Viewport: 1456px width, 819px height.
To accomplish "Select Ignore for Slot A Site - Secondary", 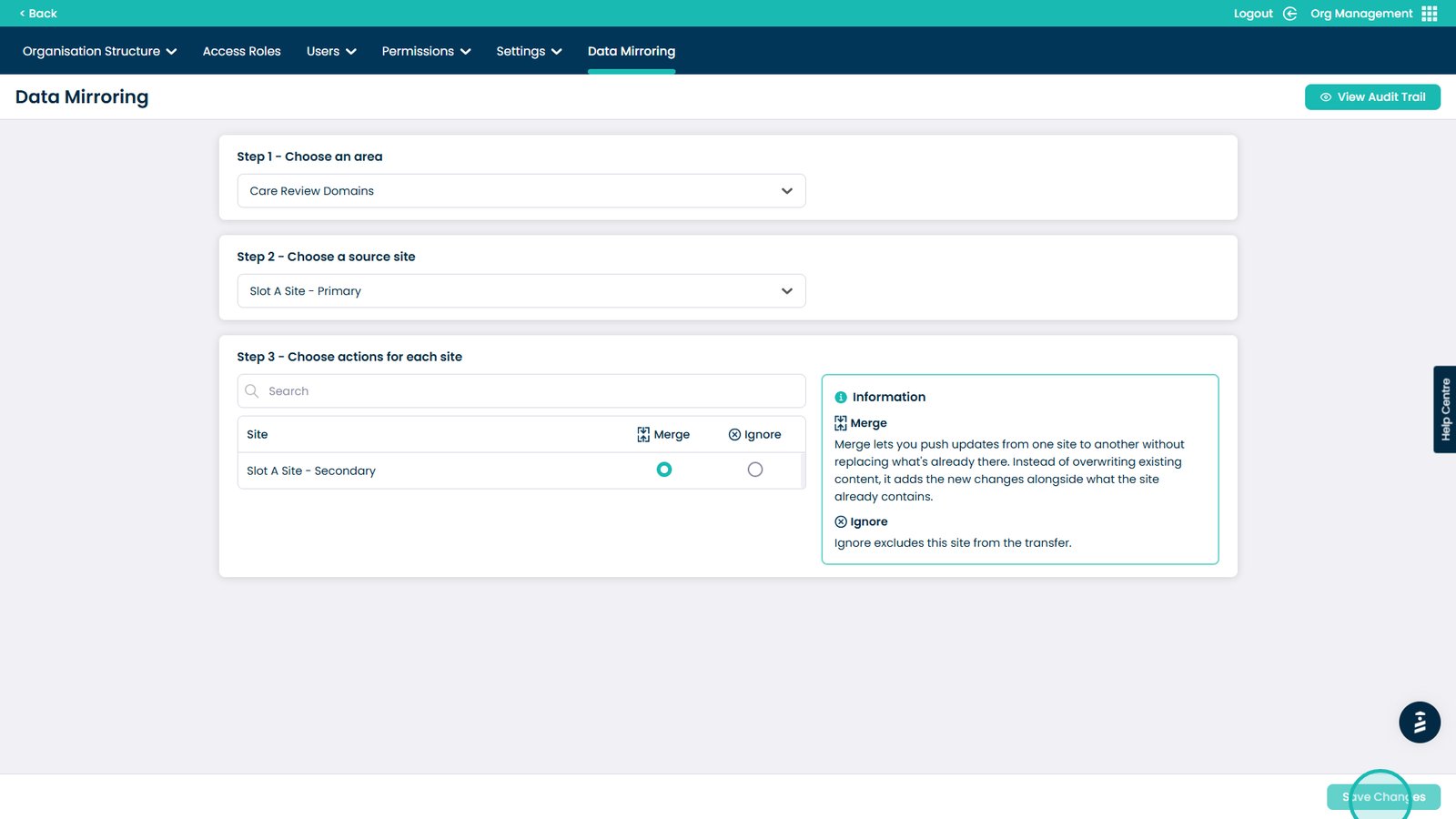I will 754,470.
